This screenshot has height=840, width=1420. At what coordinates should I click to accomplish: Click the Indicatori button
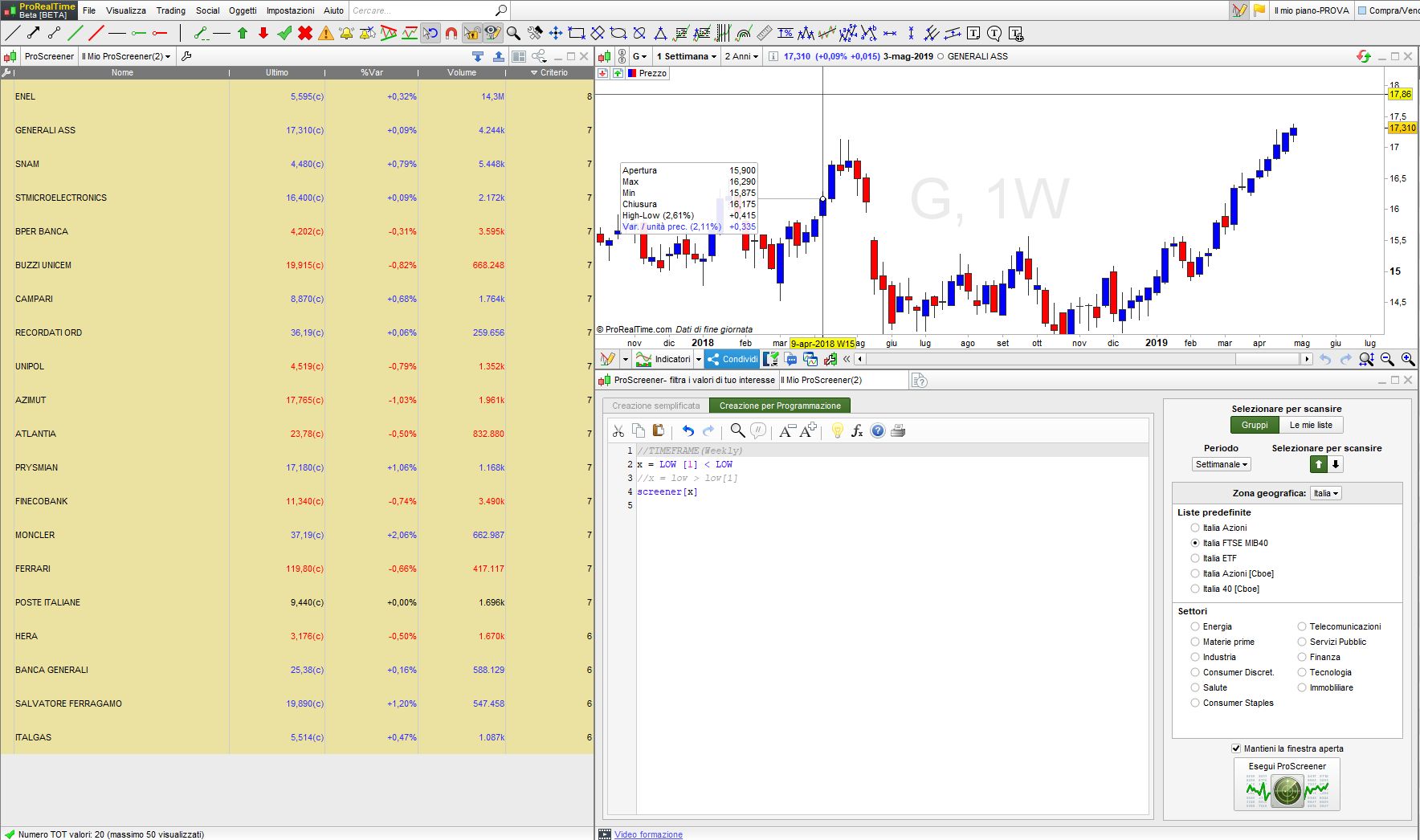point(663,359)
